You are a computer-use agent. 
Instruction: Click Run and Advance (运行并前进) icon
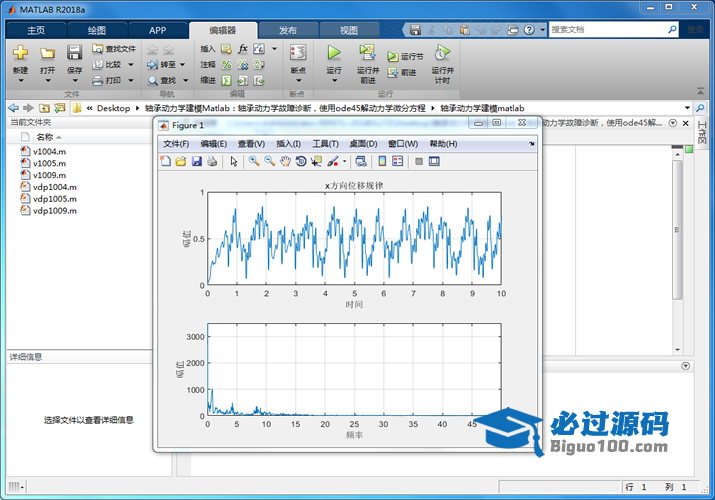367,53
